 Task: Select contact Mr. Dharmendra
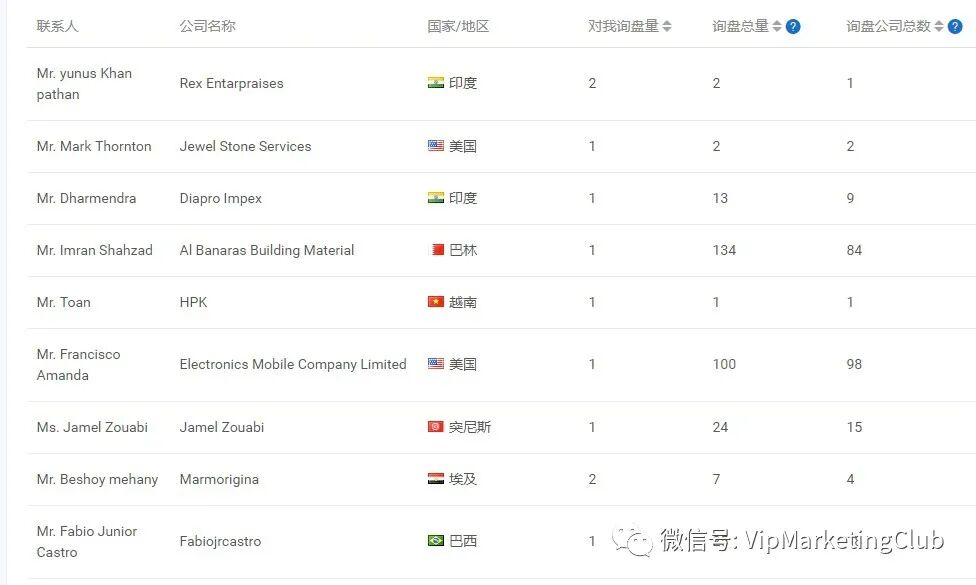(86, 198)
